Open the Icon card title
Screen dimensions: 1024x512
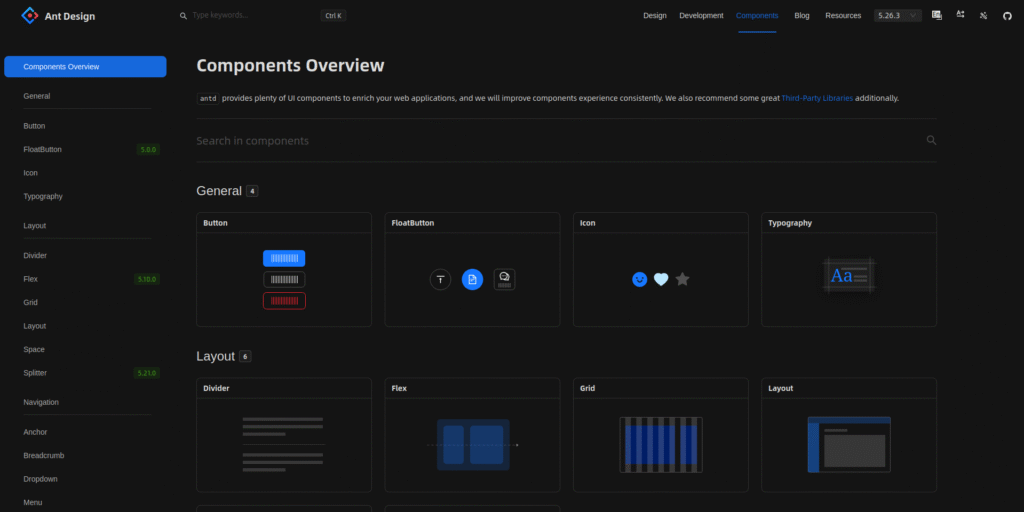[x=588, y=223]
